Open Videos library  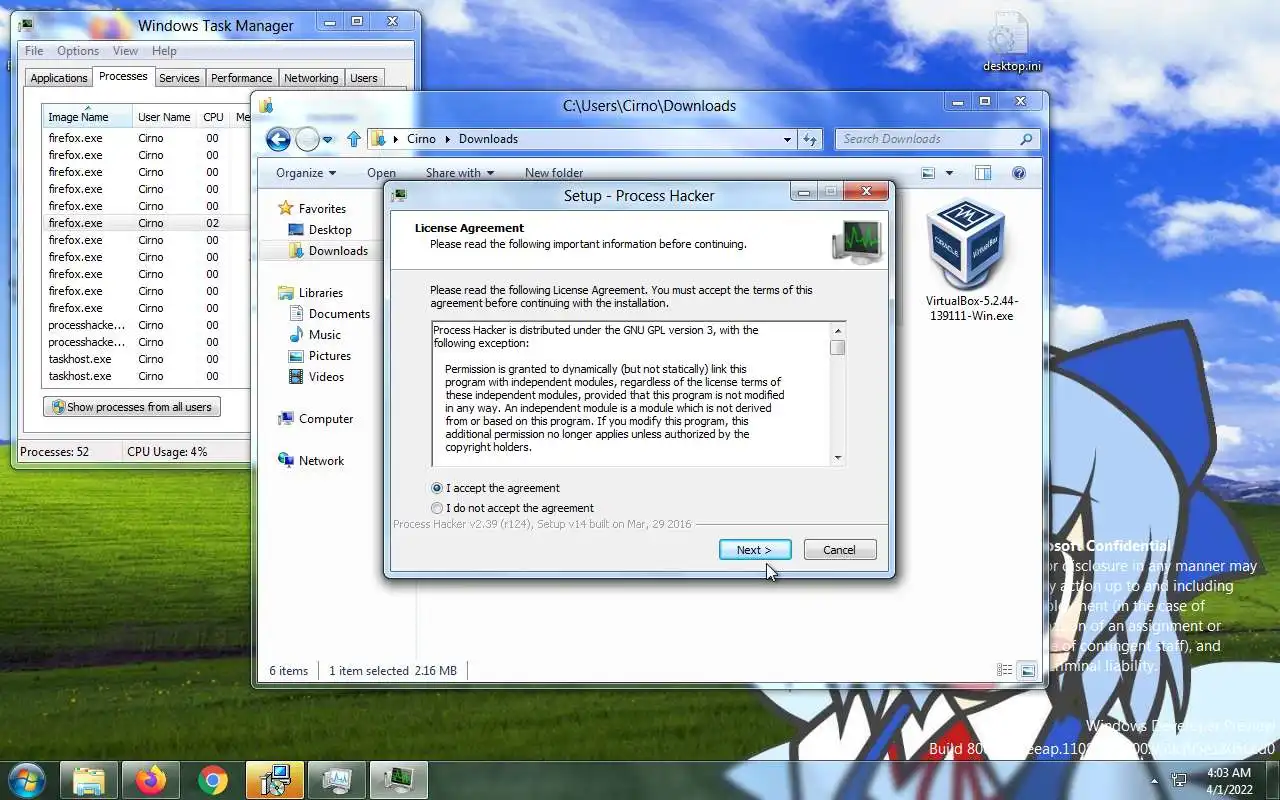point(316,376)
